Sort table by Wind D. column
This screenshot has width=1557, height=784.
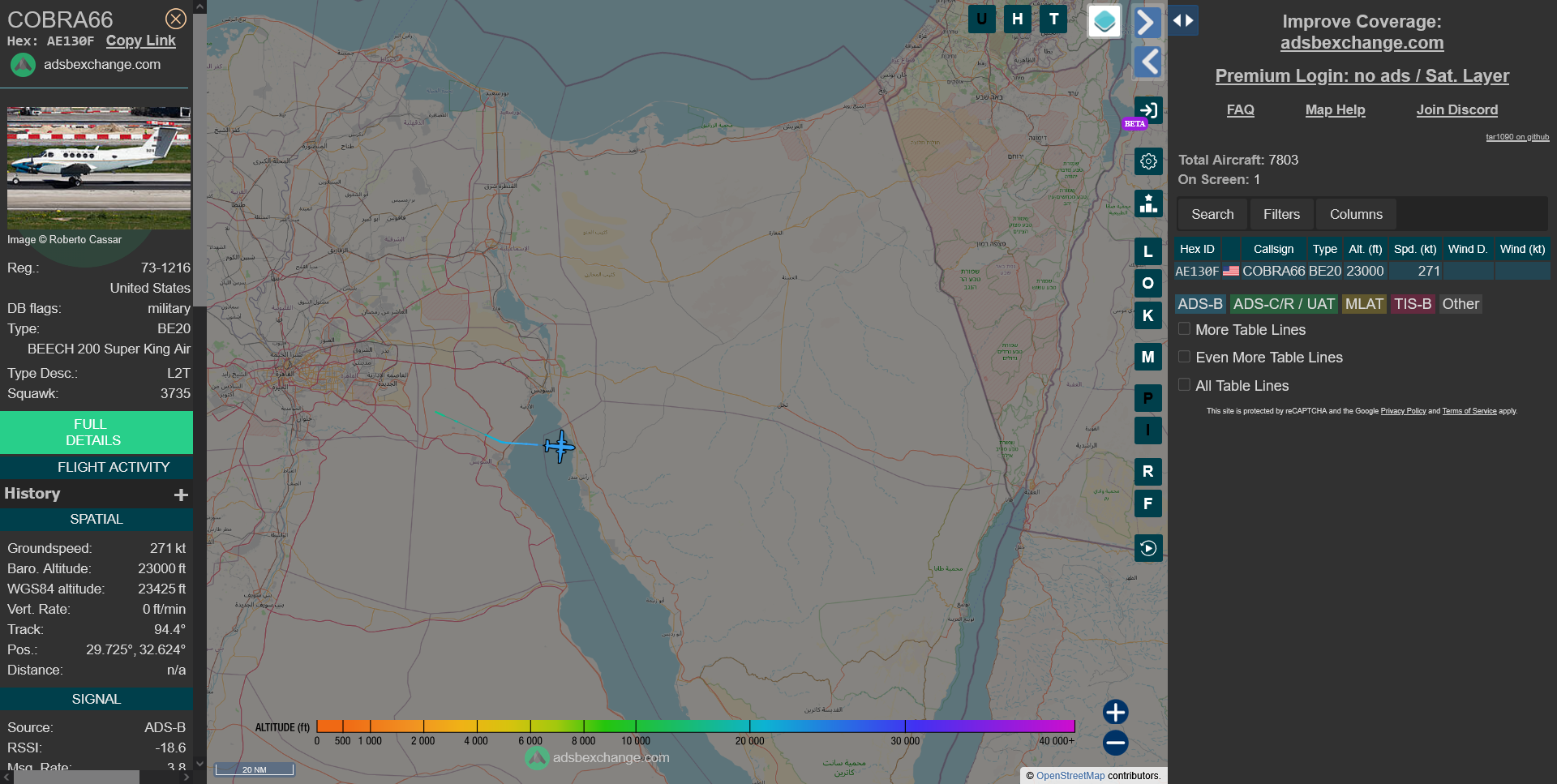[x=1468, y=249]
